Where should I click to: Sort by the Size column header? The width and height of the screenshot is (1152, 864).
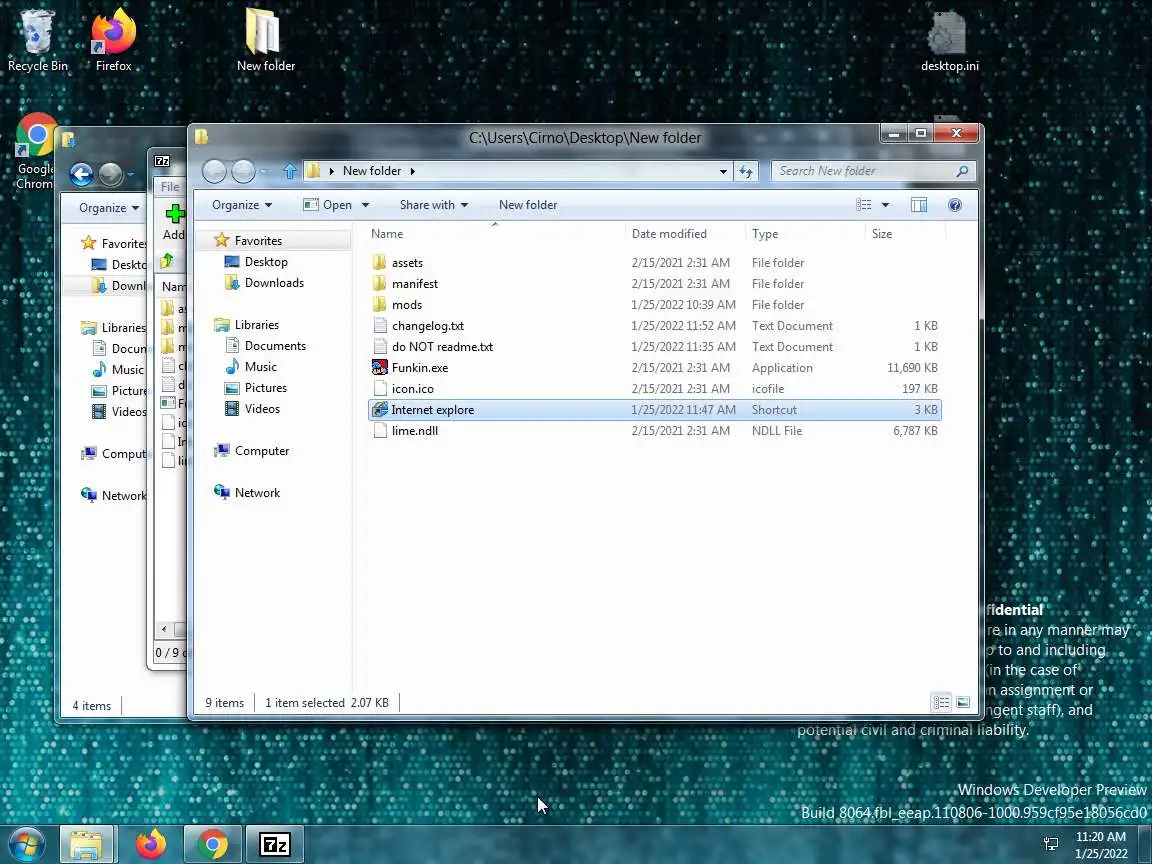pos(882,234)
